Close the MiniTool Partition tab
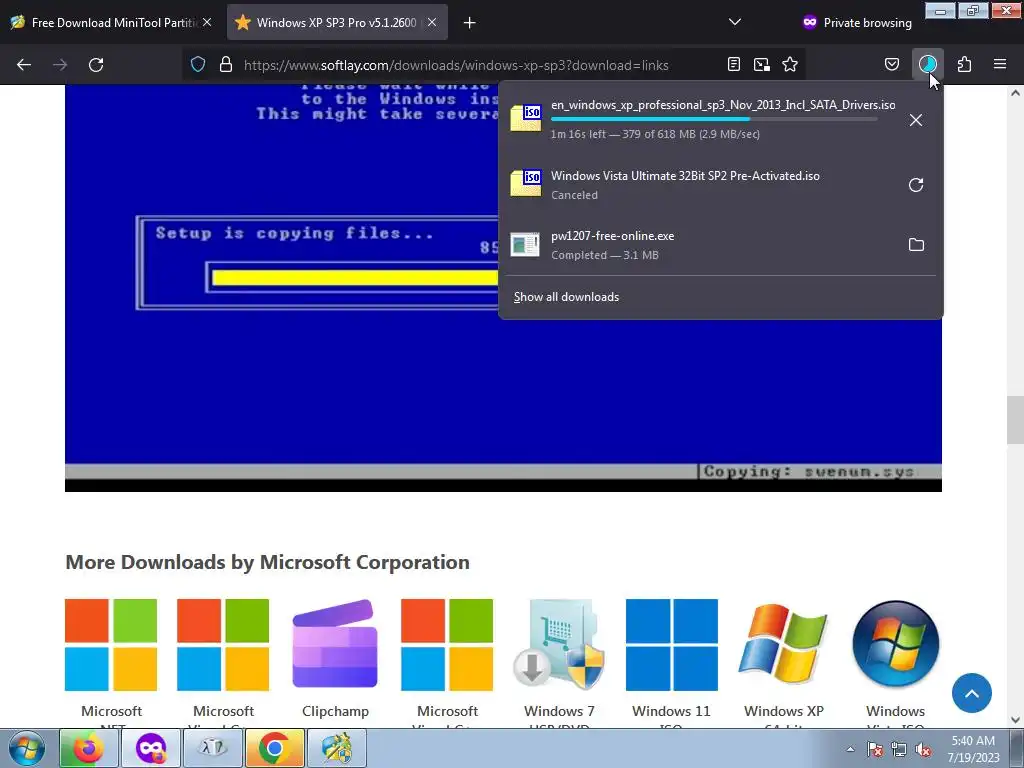This screenshot has height=768, width=1024. [207, 22]
